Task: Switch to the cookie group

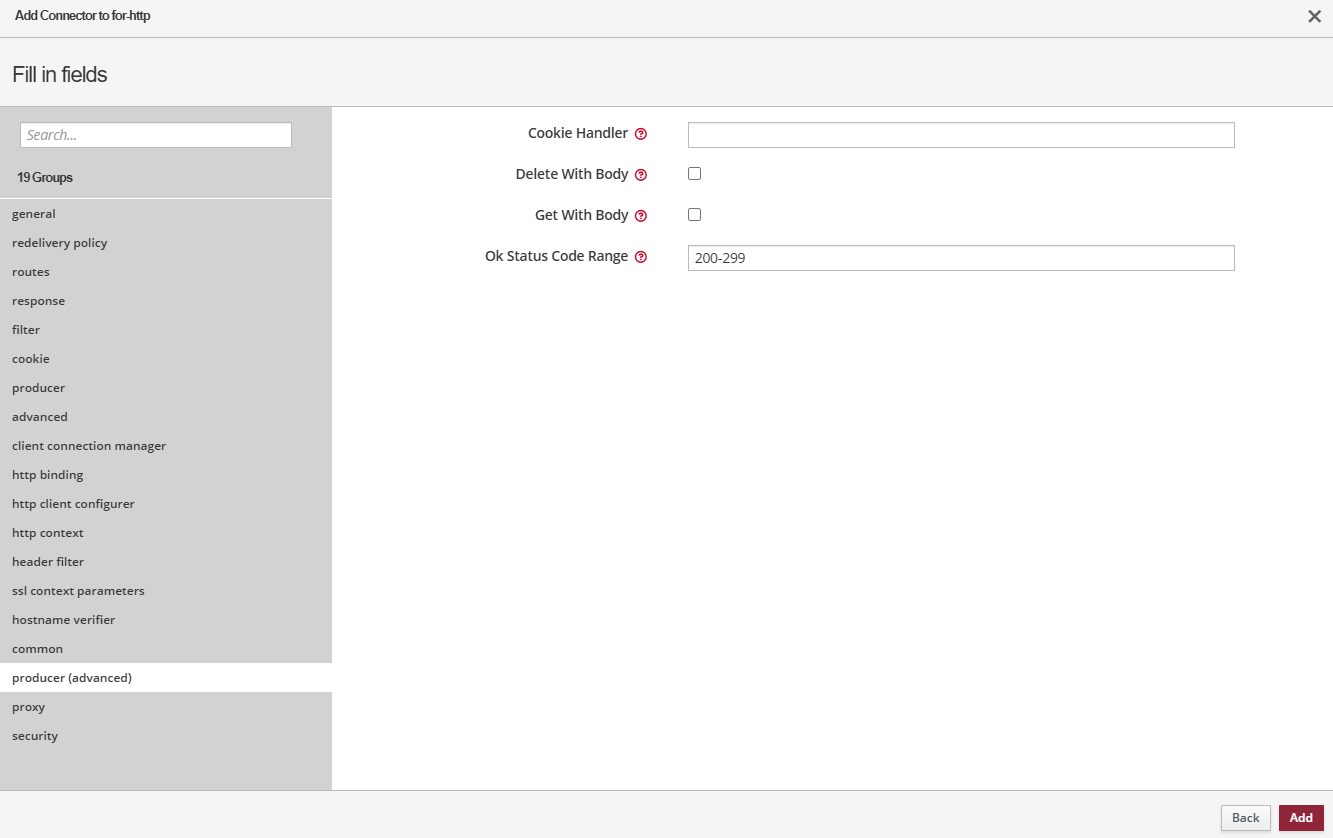Action: click(x=31, y=359)
